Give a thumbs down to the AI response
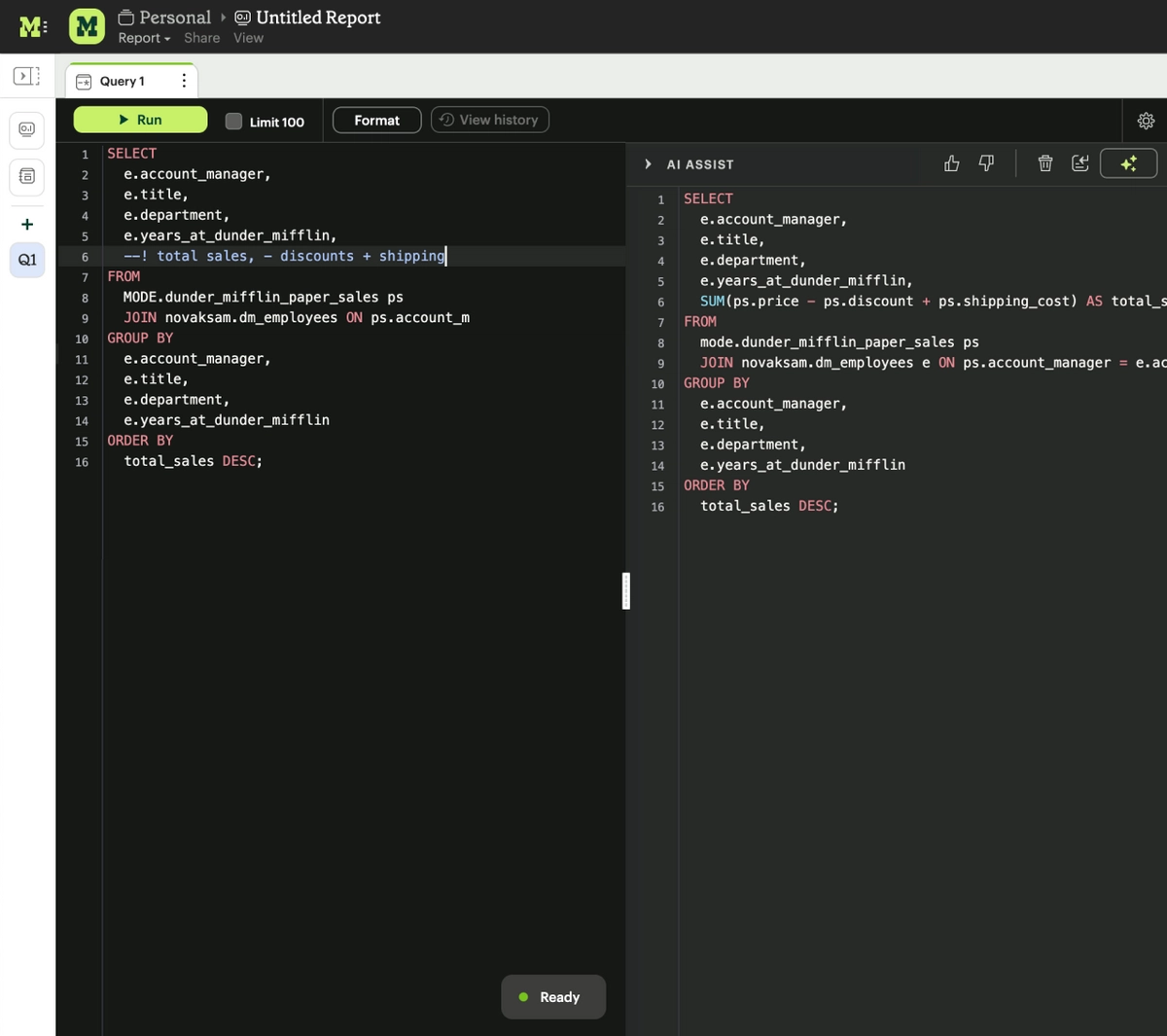The height and width of the screenshot is (1036, 1167). point(985,162)
